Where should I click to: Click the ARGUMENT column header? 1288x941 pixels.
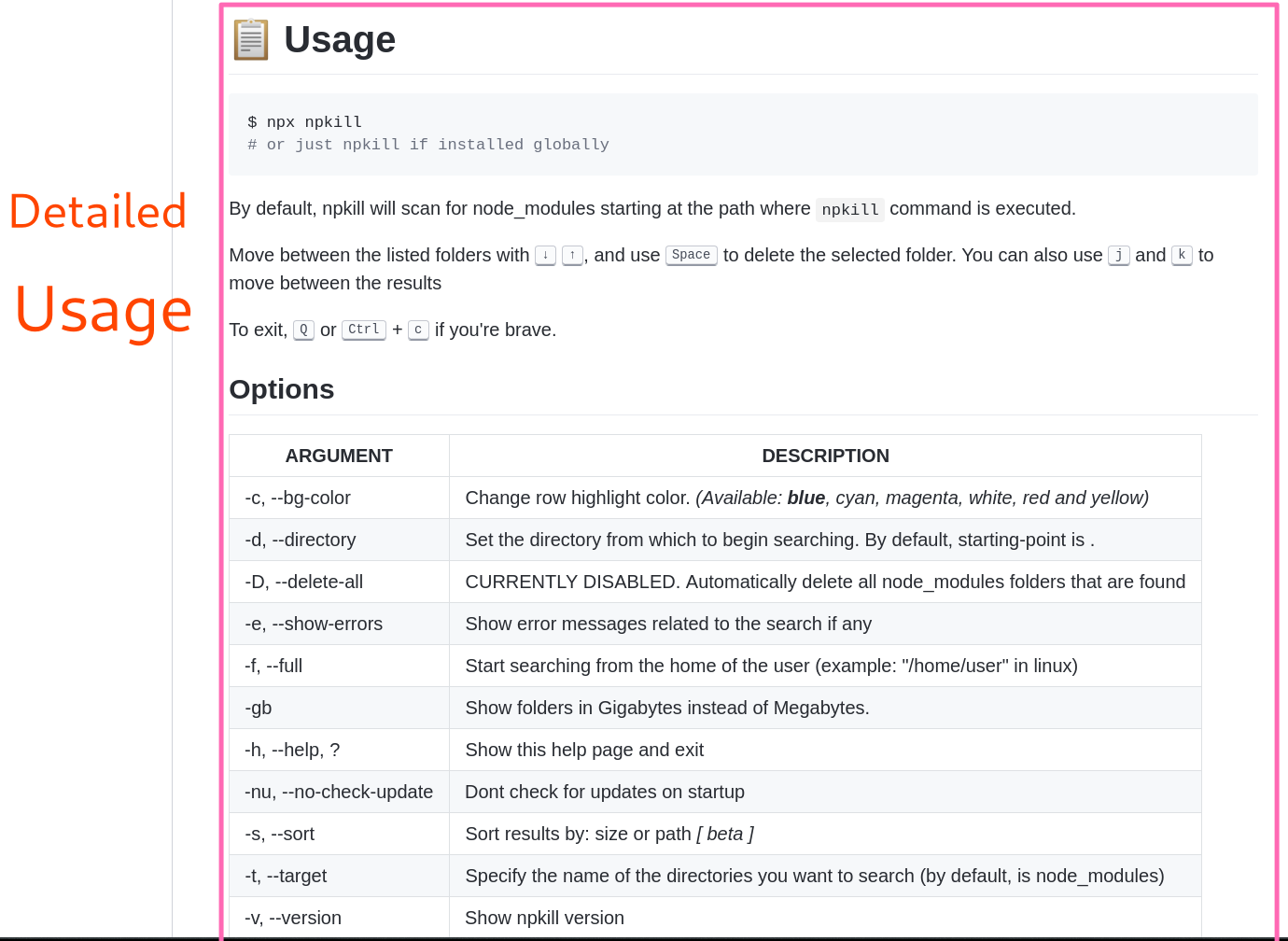tap(339, 456)
